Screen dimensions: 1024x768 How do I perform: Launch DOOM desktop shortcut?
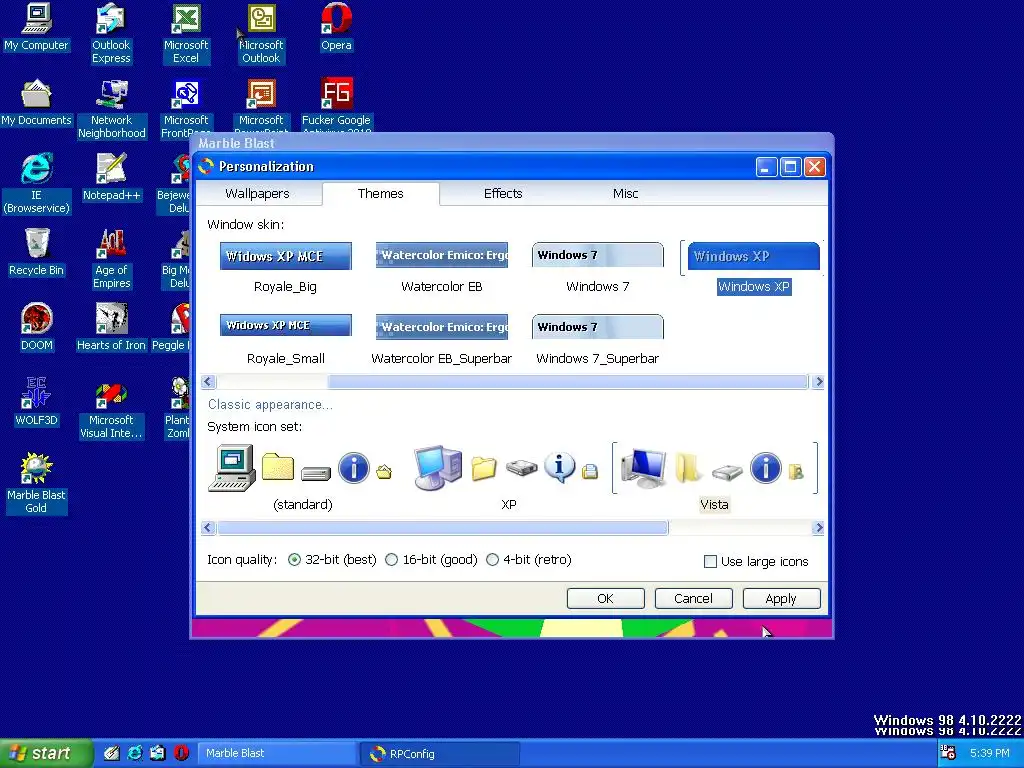(36, 328)
